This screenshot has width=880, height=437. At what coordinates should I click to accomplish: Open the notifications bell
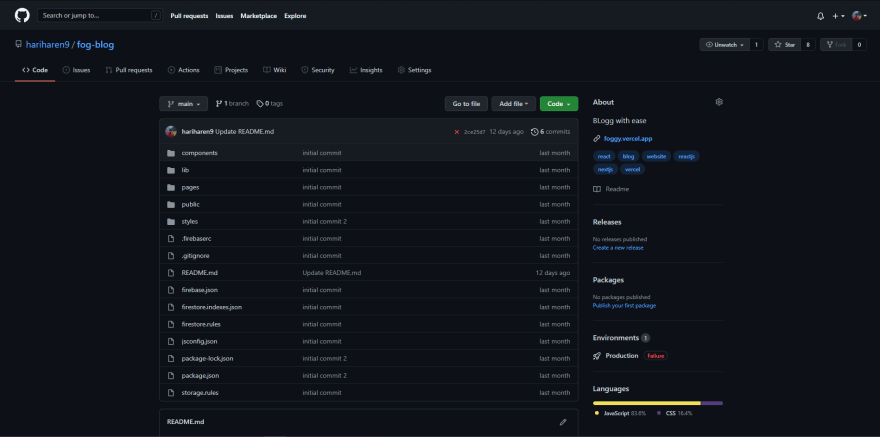821,16
